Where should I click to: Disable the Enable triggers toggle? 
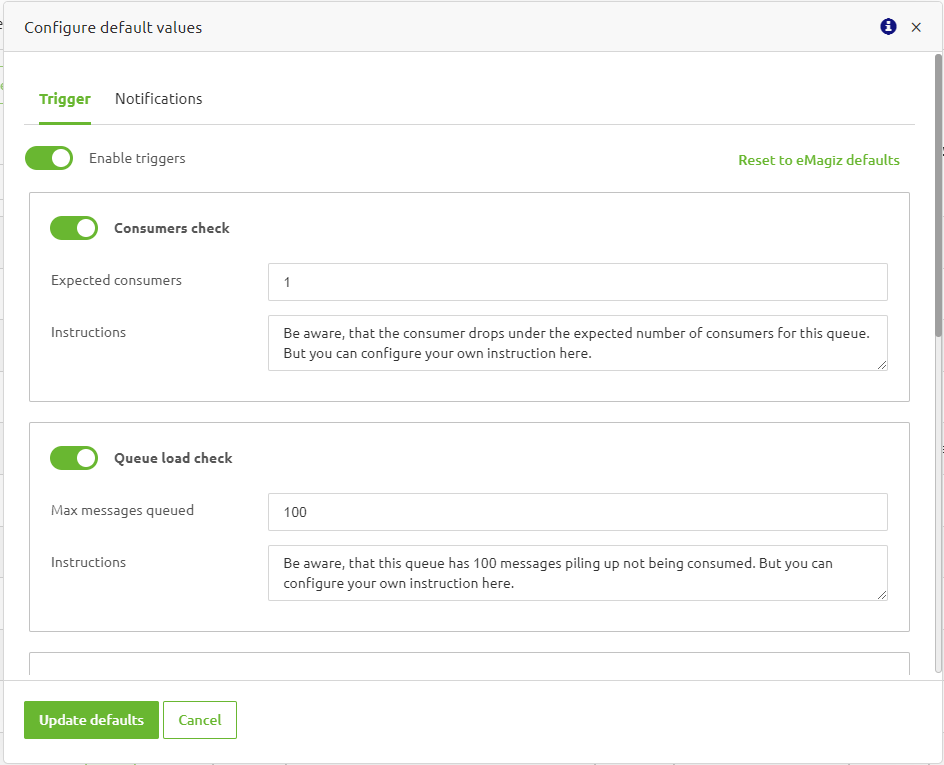tap(48, 158)
